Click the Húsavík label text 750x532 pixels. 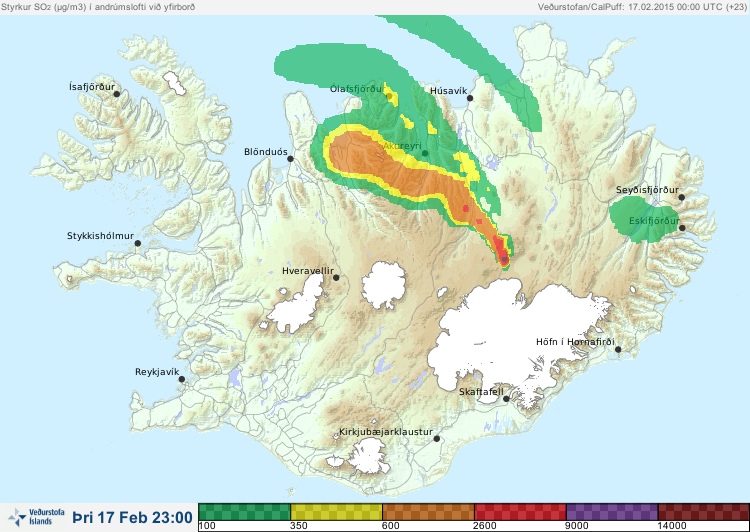tap(449, 91)
